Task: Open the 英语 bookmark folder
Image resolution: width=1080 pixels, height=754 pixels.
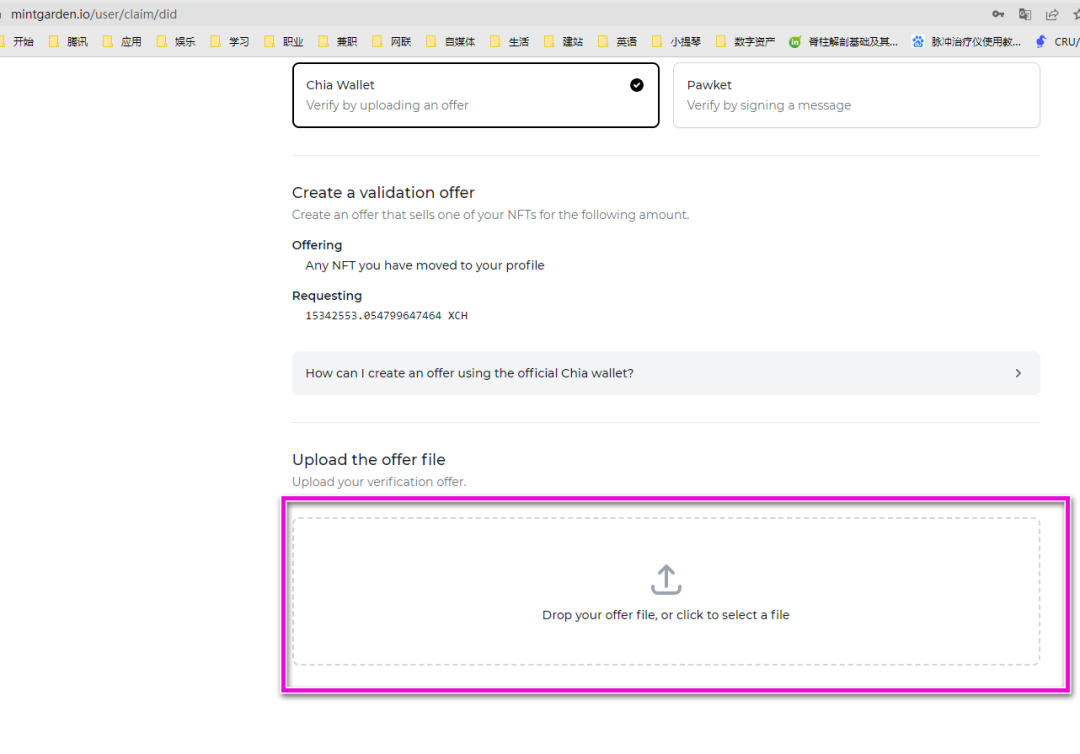Action: pyautogui.click(x=618, y=41)
